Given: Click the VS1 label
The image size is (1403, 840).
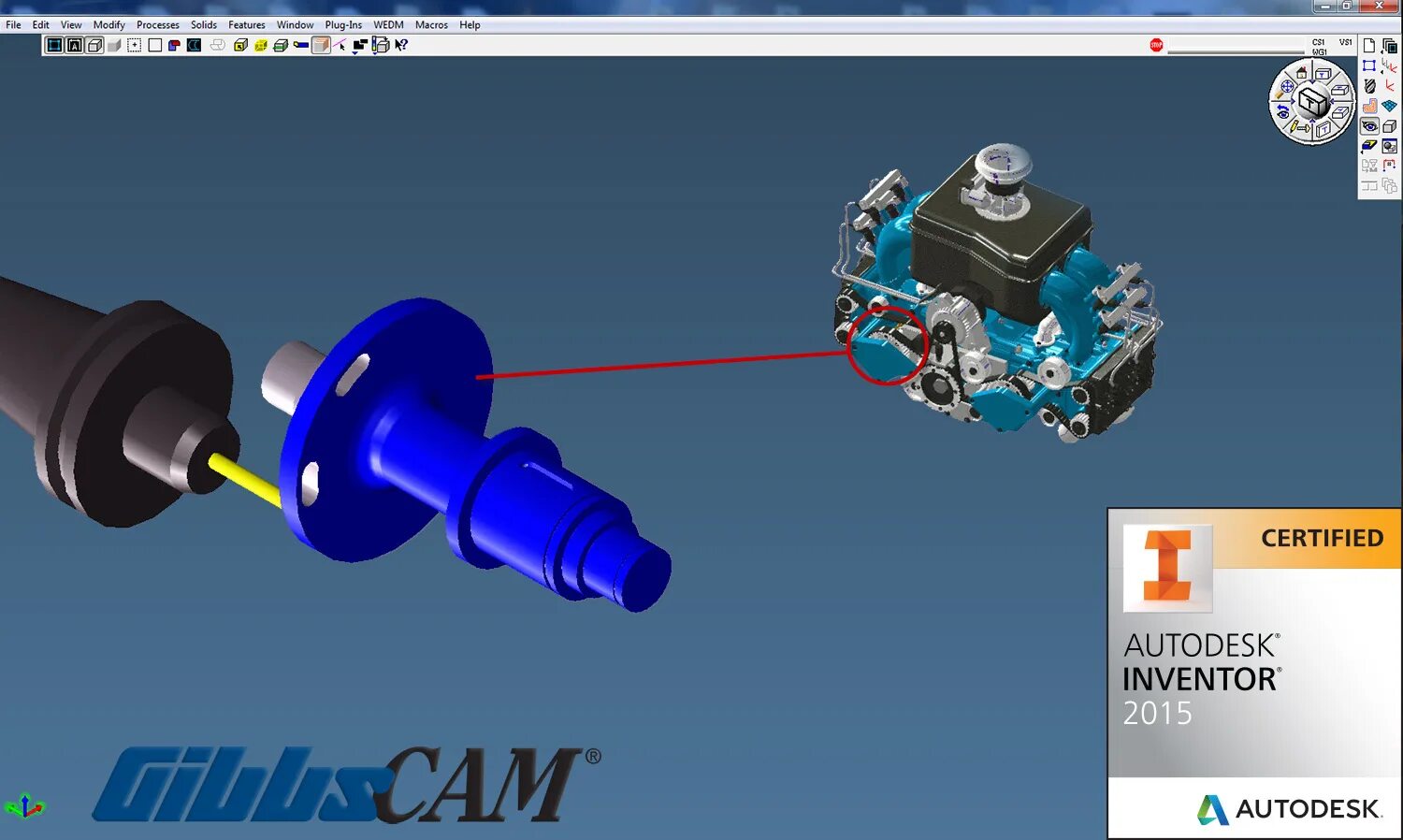Looking at the screenshot, I should (x=1345, y=42).
